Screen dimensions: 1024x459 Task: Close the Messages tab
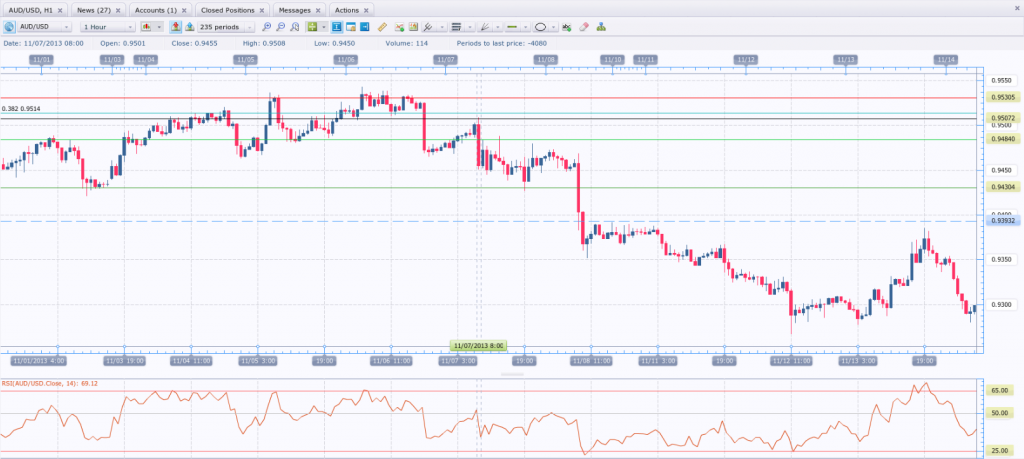317,10
